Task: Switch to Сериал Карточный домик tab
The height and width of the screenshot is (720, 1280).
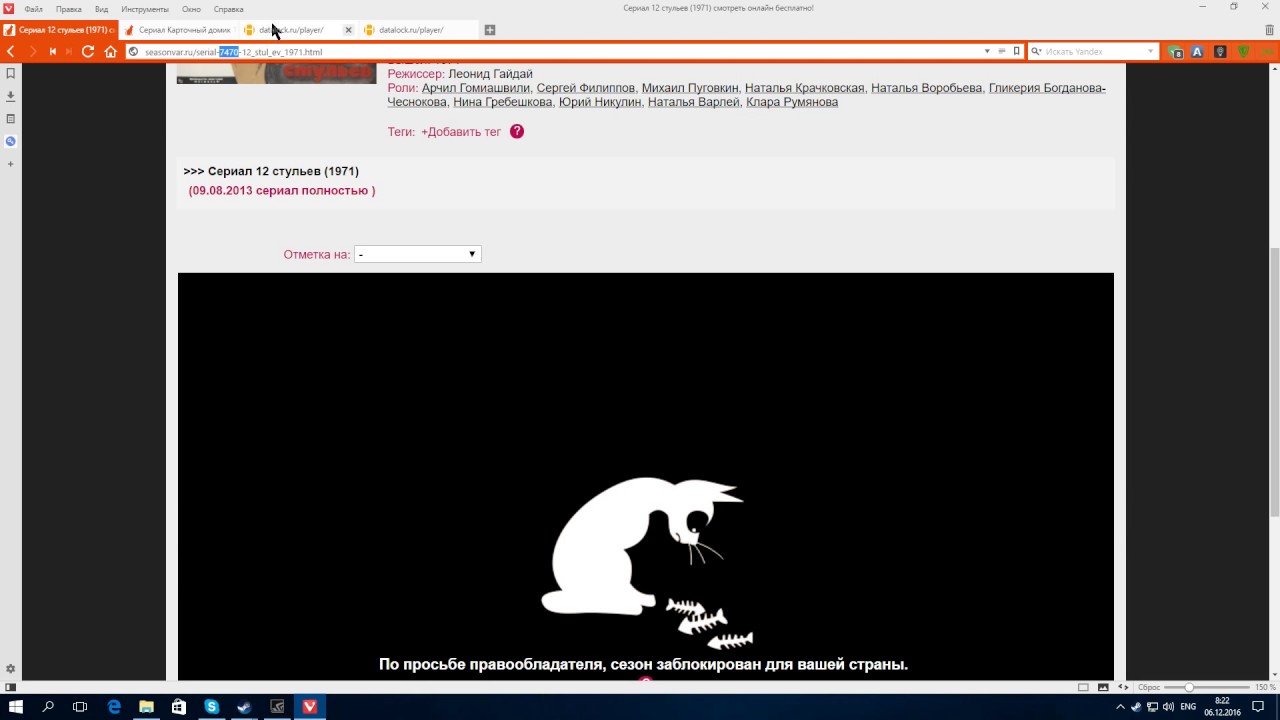Action: [178, 30]
